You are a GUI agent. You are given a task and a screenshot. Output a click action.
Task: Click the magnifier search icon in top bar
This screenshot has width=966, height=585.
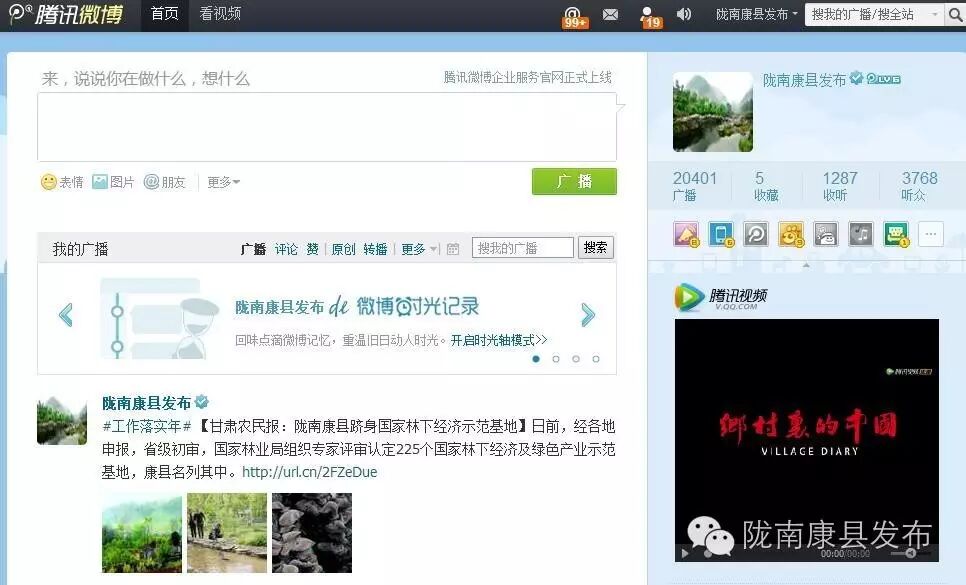point(956,15)
